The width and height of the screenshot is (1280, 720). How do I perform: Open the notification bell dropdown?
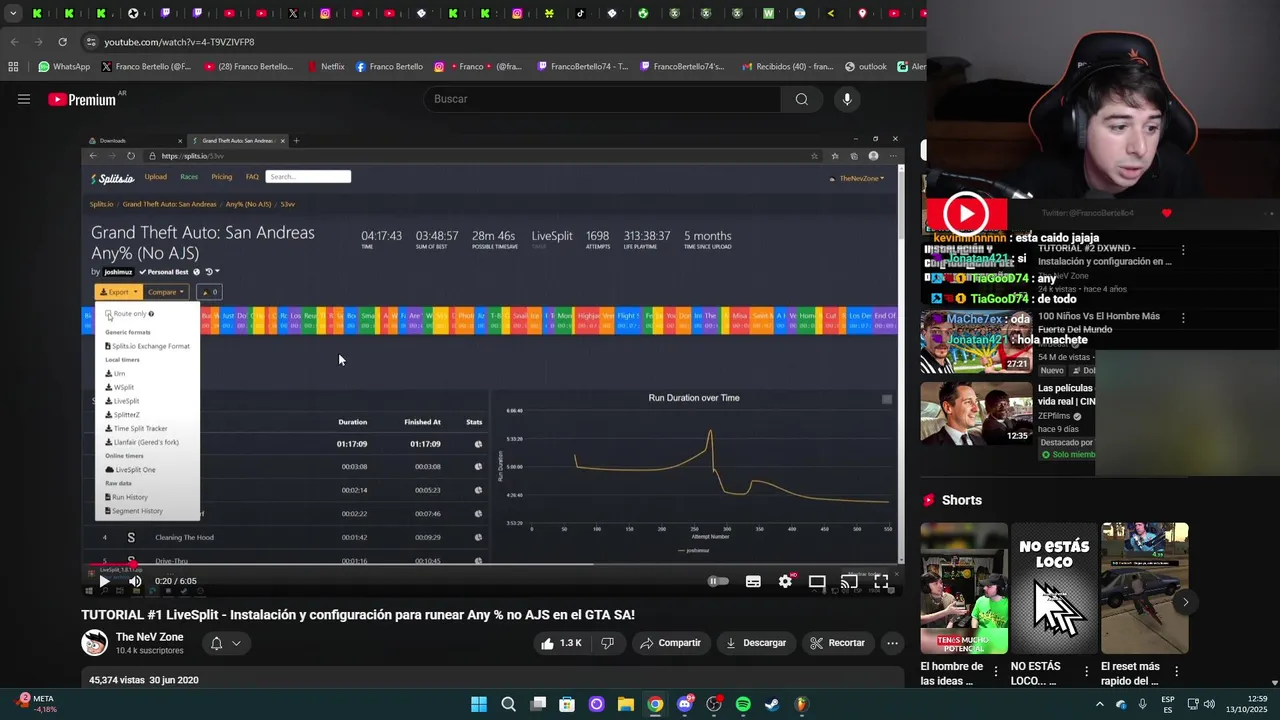225,643
